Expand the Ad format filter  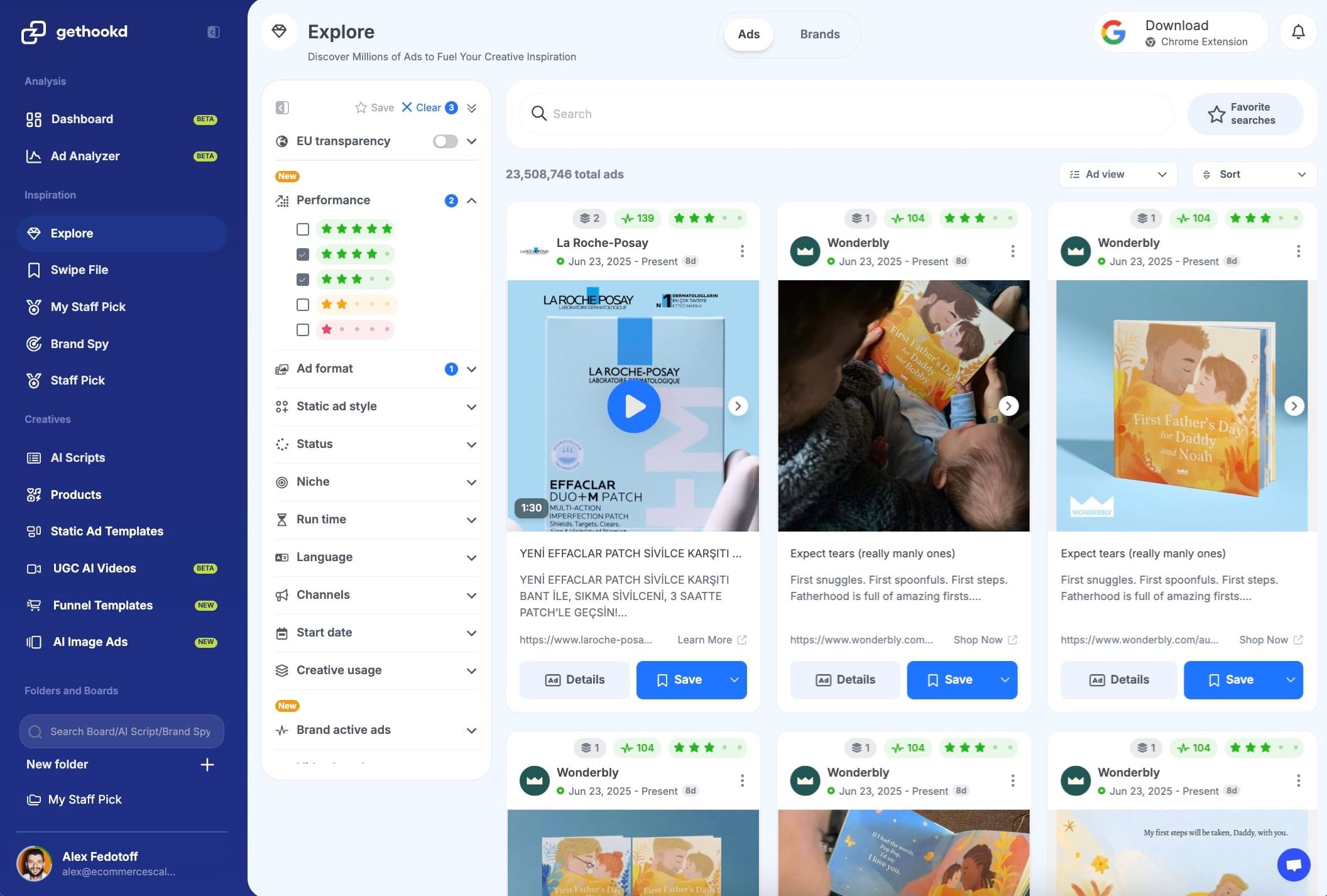(x=471, y=369)
